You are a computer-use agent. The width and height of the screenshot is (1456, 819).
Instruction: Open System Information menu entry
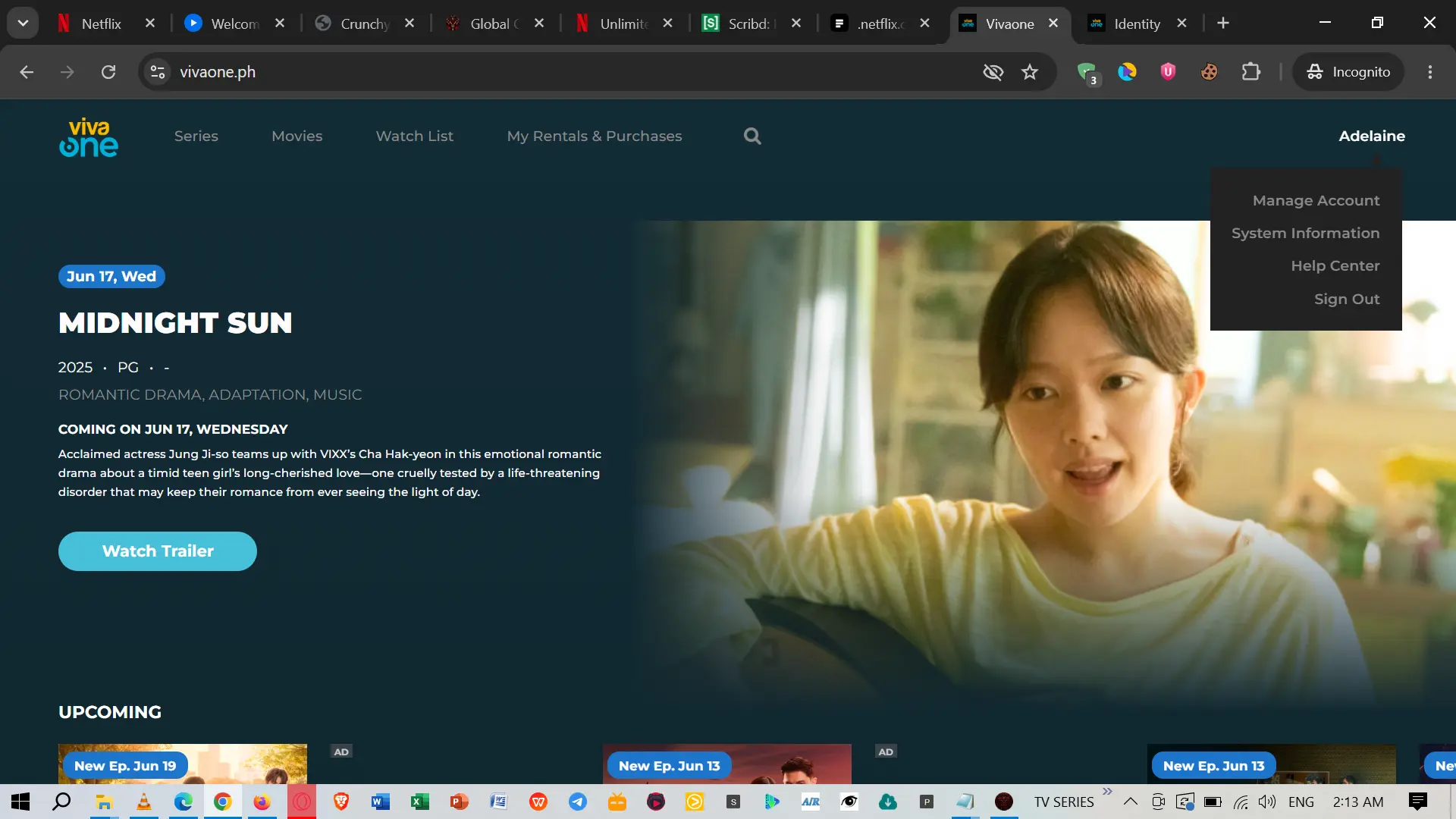click(1305, 233)
